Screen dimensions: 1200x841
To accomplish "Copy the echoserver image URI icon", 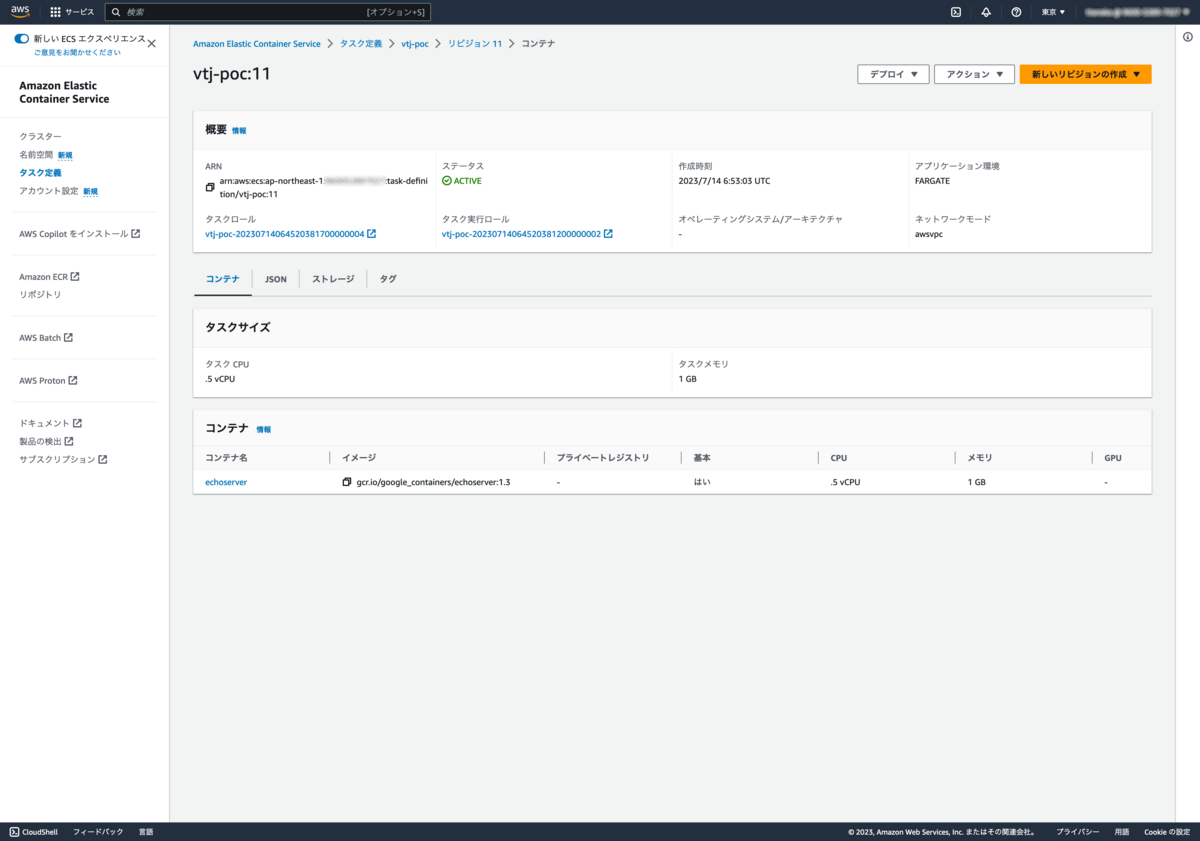I will [x=347, y=482].
